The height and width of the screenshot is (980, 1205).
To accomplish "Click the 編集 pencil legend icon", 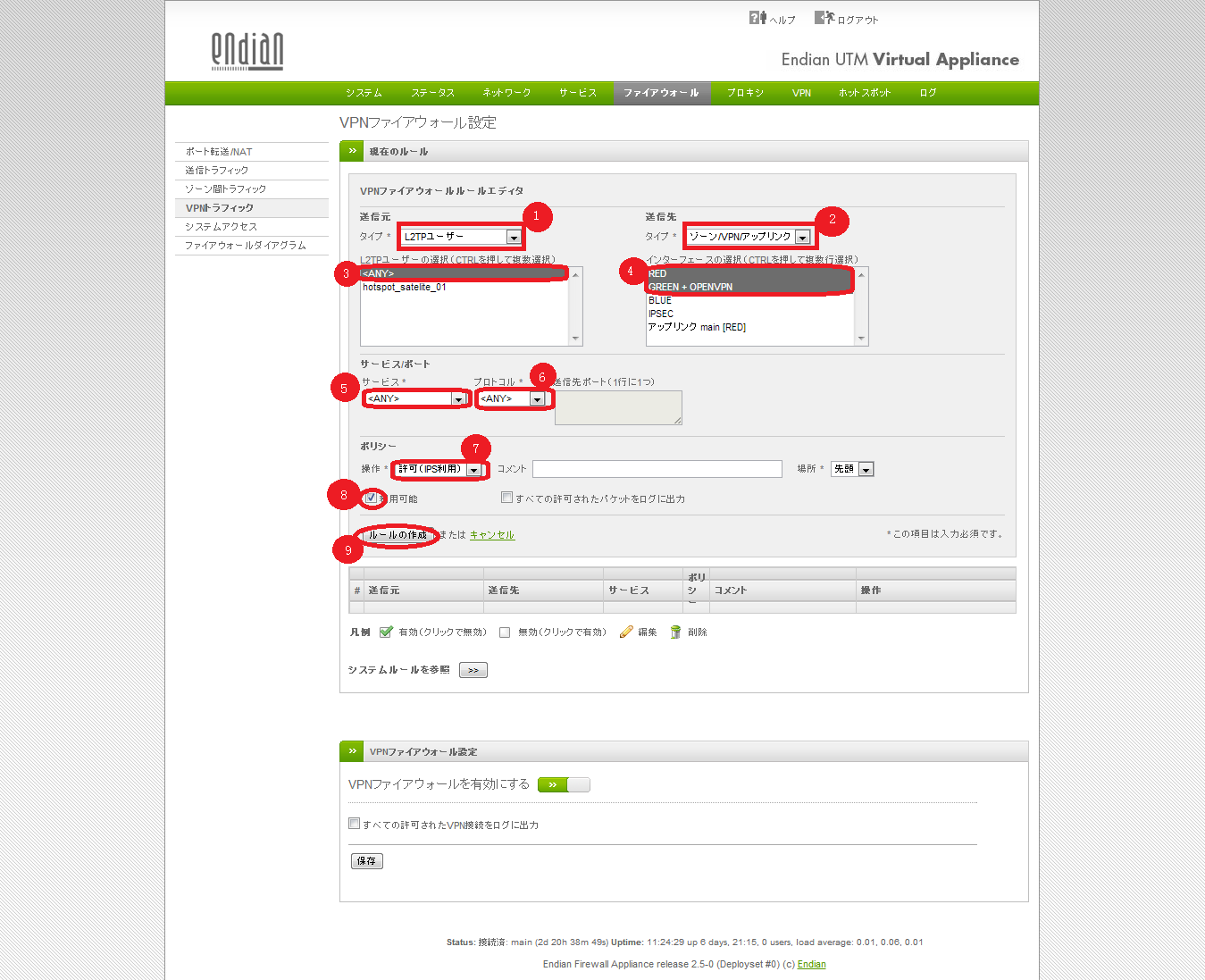I will point(626,632).
